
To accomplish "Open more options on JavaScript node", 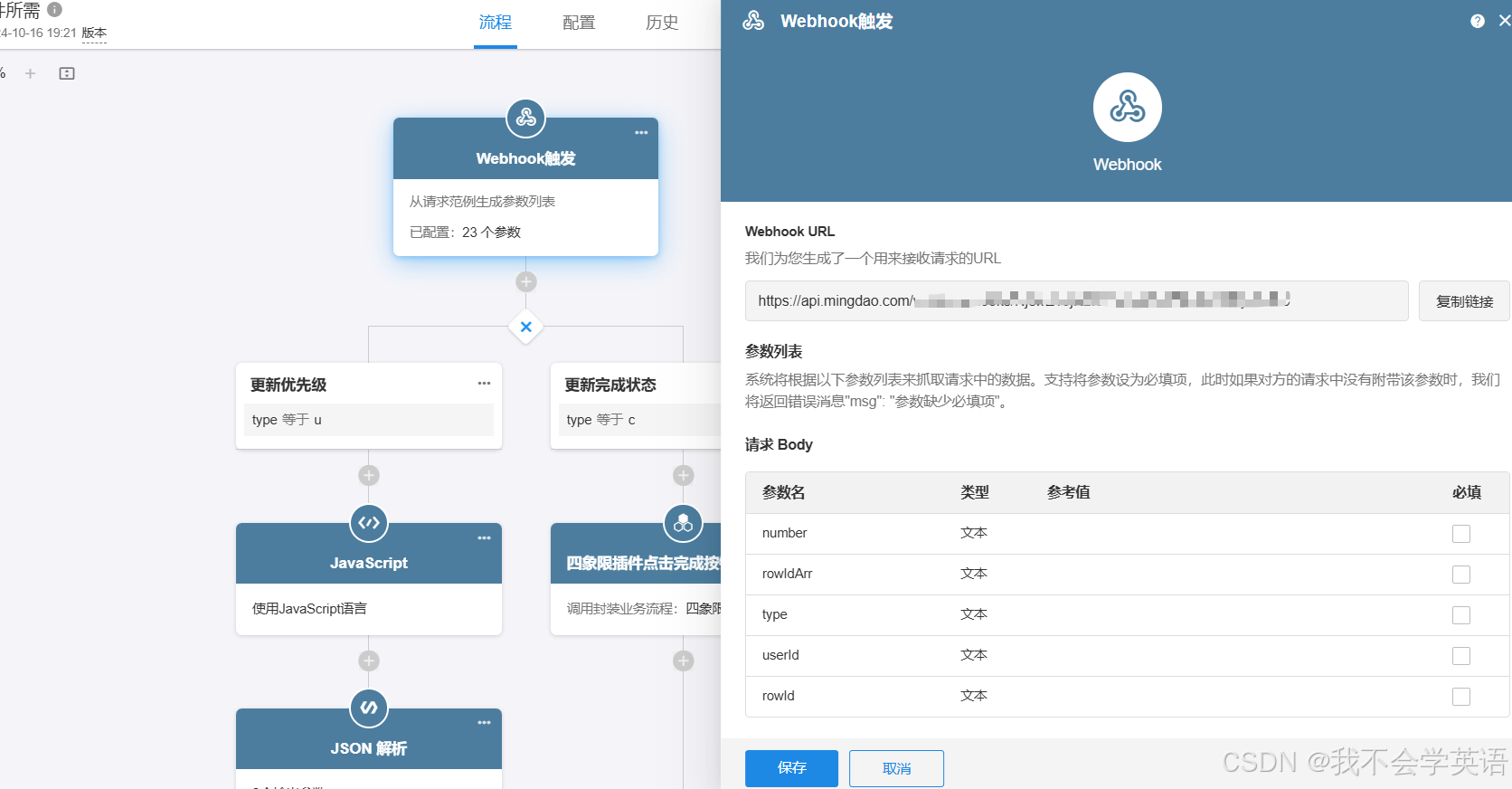I will coord(484,538).
